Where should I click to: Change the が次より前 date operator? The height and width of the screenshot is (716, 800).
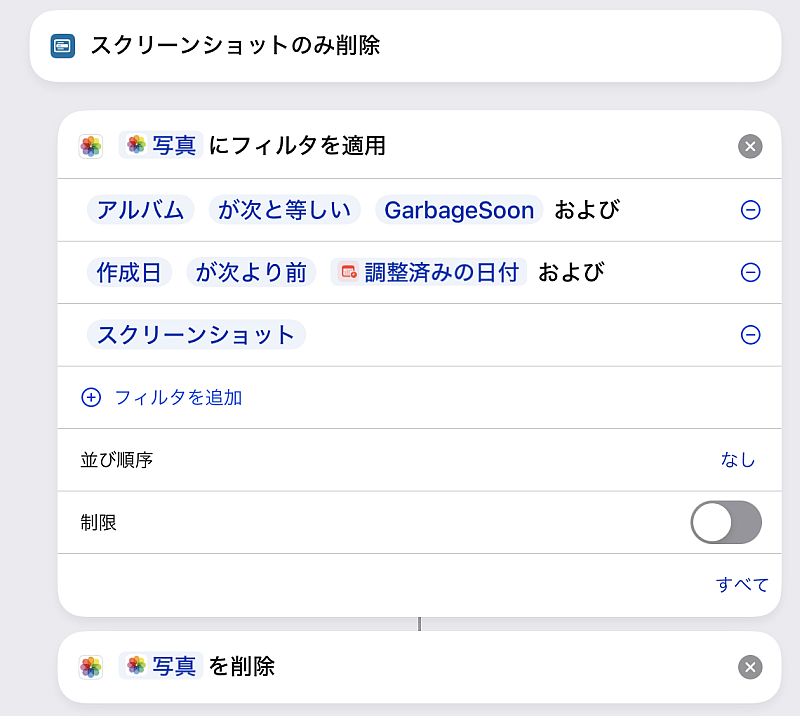251,272
